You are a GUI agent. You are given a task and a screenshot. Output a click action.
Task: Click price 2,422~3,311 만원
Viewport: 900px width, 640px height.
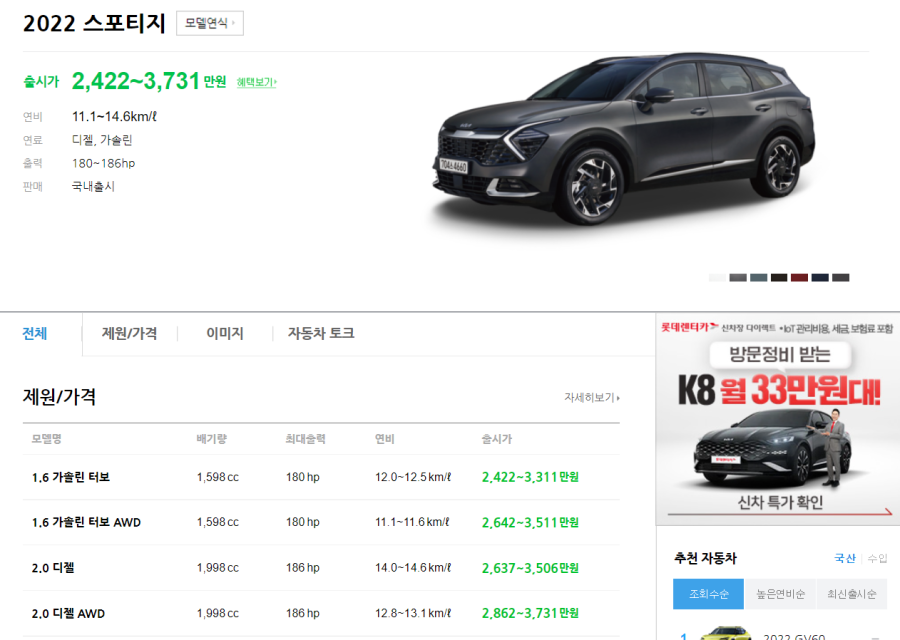pyautogui.click(x=530, y=477)
